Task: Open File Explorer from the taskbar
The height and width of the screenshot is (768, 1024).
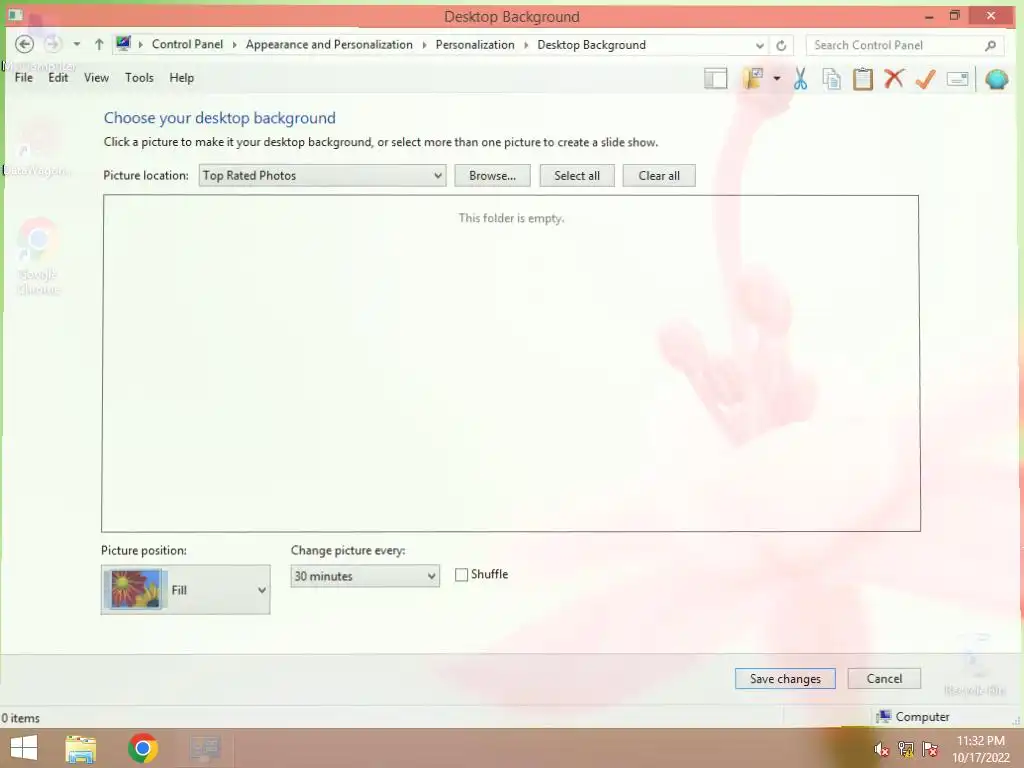Action: 81,749
